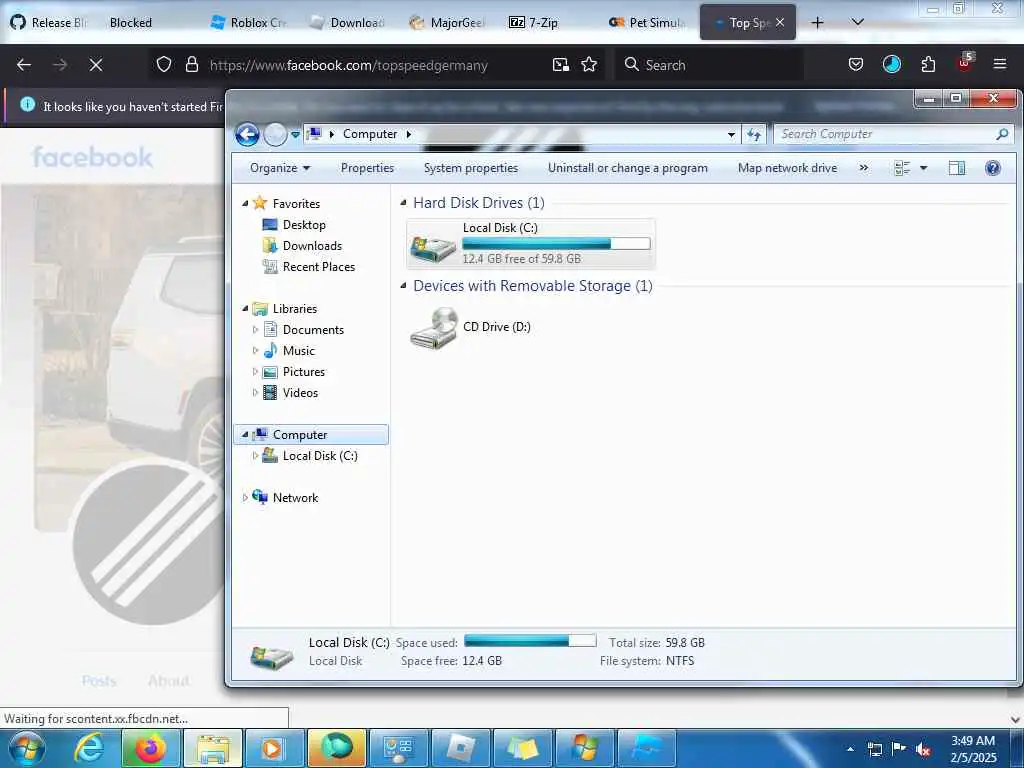Select Desktop under Favorites
1024x768 pixels.
304,225
